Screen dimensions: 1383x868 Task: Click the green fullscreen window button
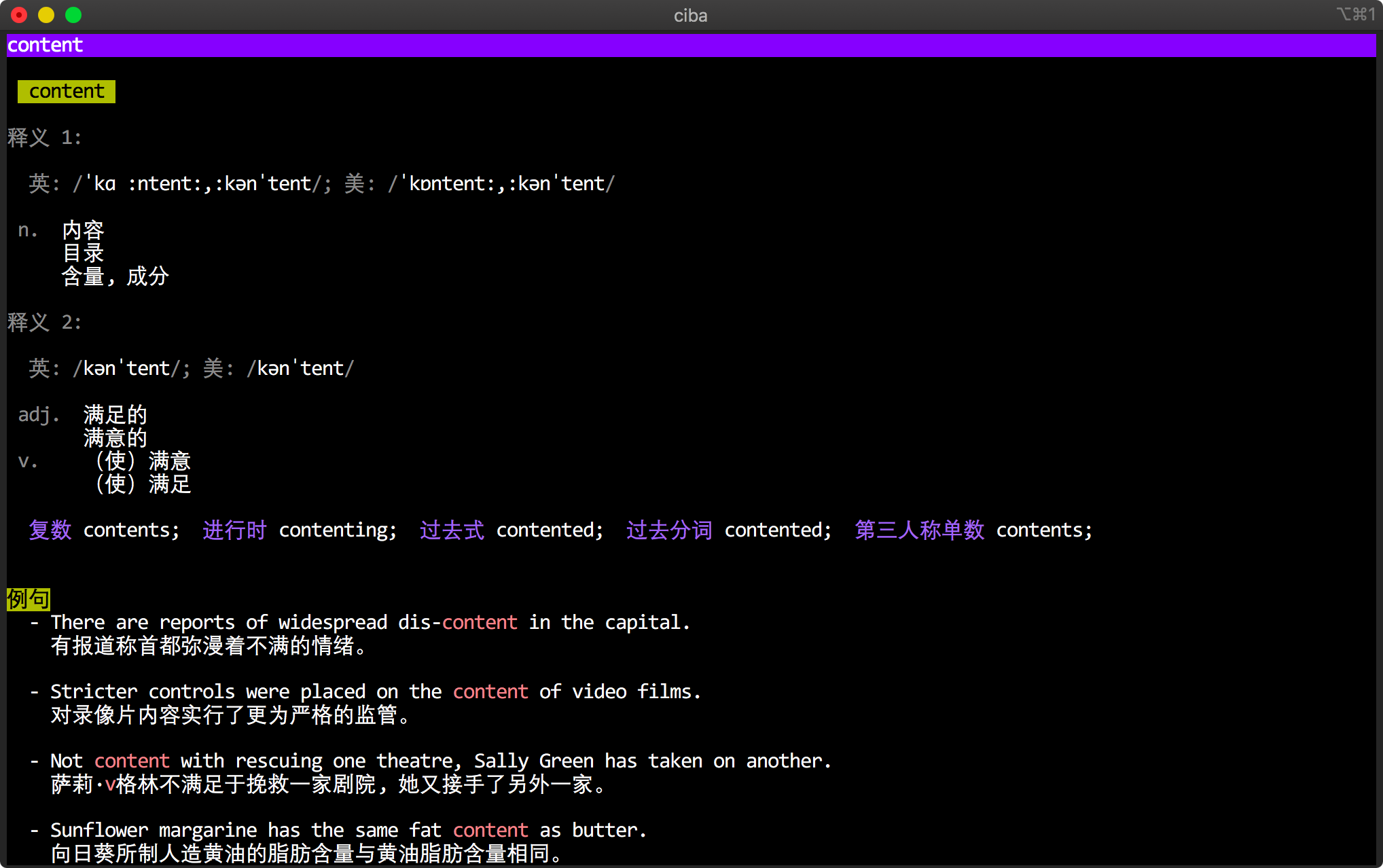(73, 15)
